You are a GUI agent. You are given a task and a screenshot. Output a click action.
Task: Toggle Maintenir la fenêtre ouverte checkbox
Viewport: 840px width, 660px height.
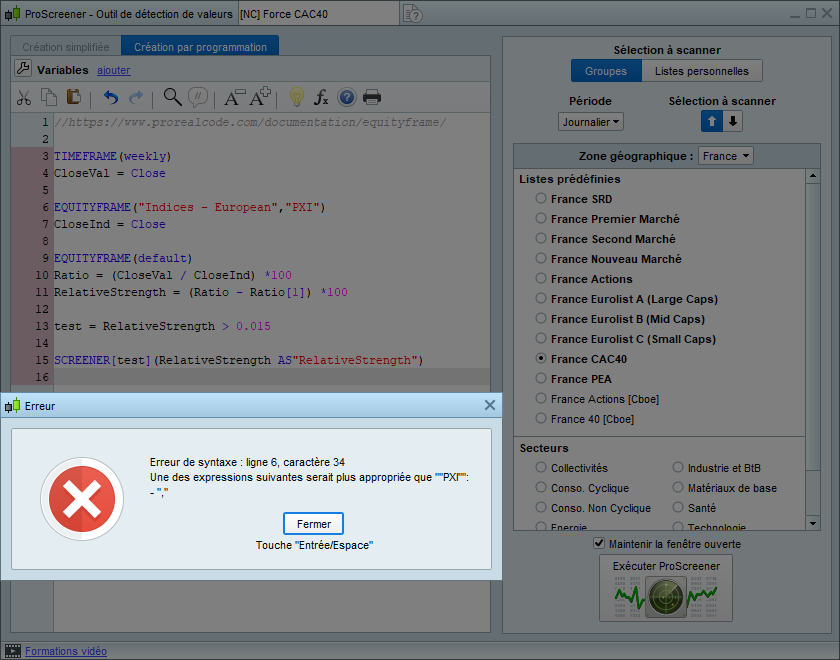click(599, 543)
